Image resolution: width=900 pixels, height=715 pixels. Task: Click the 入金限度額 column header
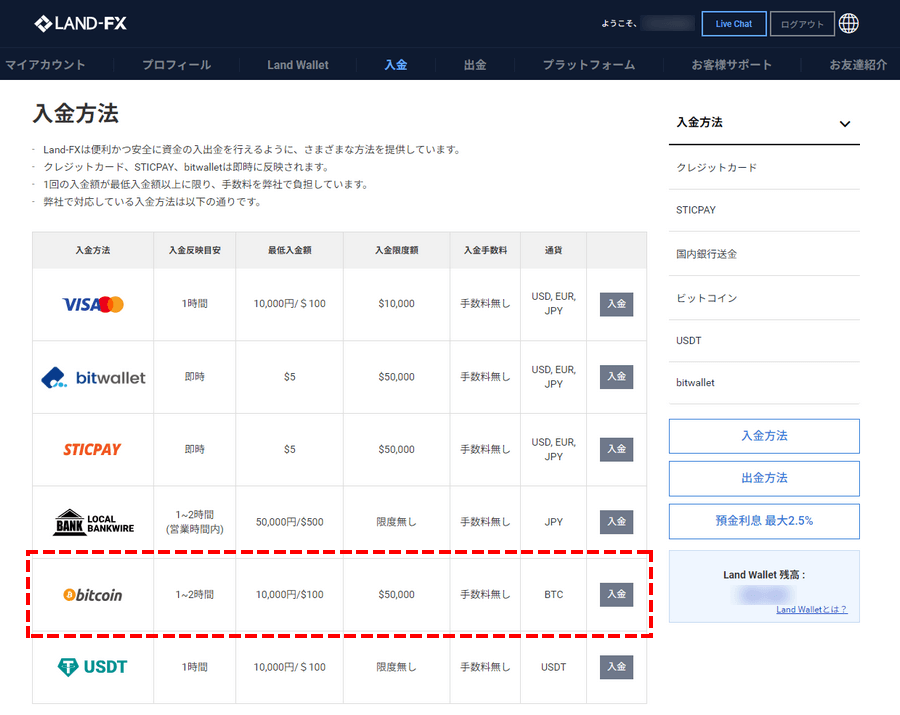coord(397,250)
